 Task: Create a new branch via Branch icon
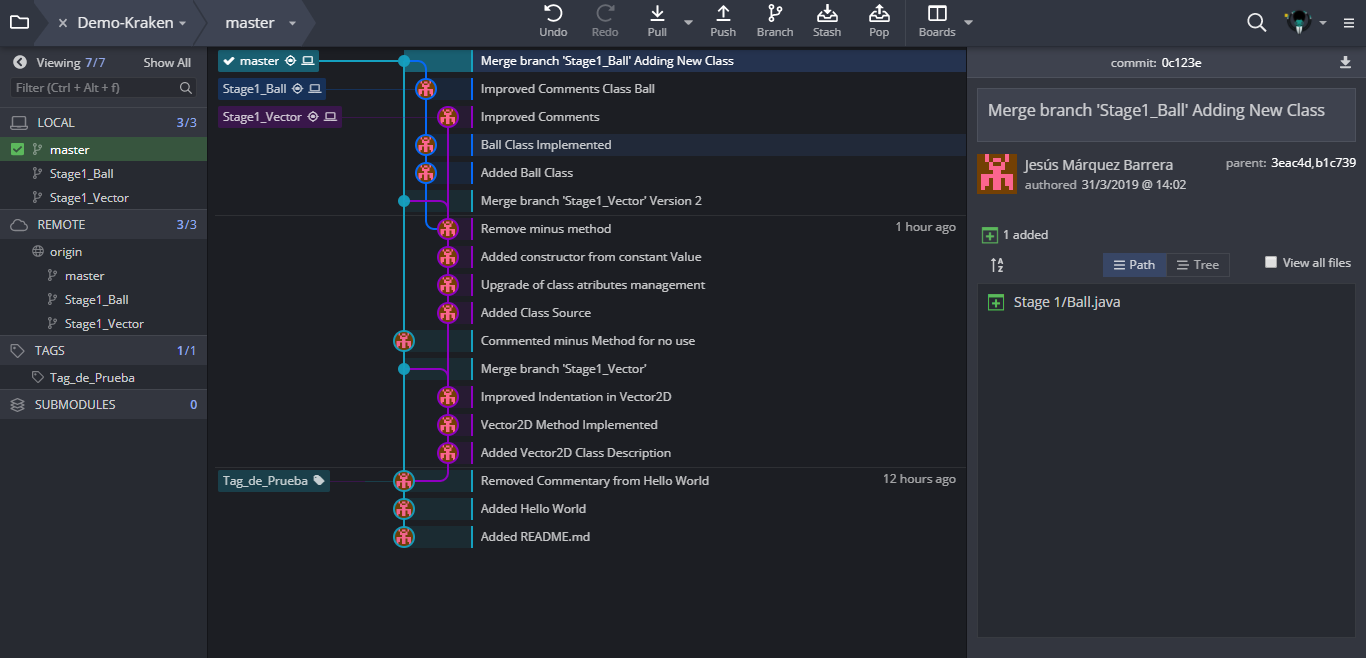tap(775, 14)
